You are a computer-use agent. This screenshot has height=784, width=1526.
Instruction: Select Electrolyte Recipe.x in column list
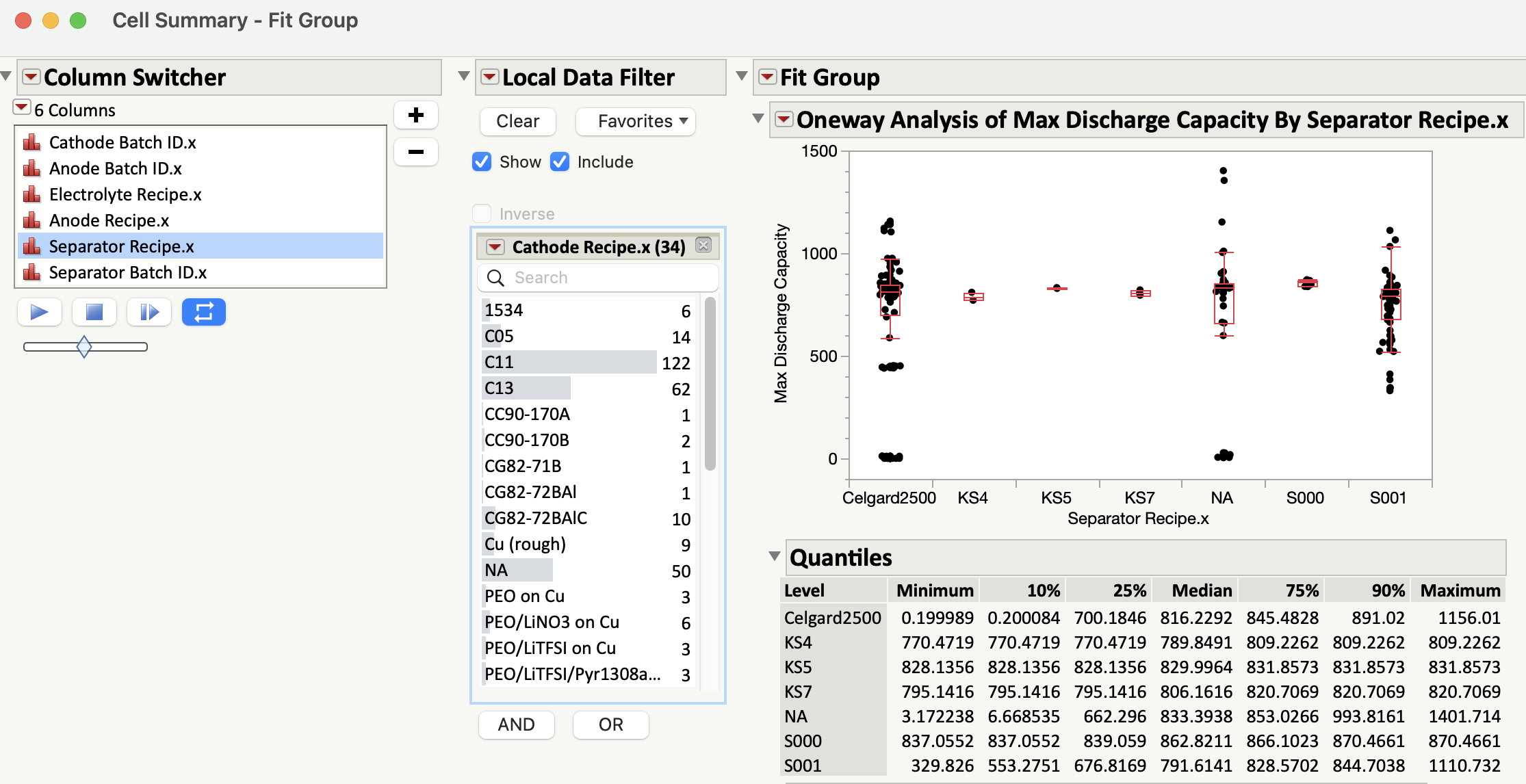point(125,195)
